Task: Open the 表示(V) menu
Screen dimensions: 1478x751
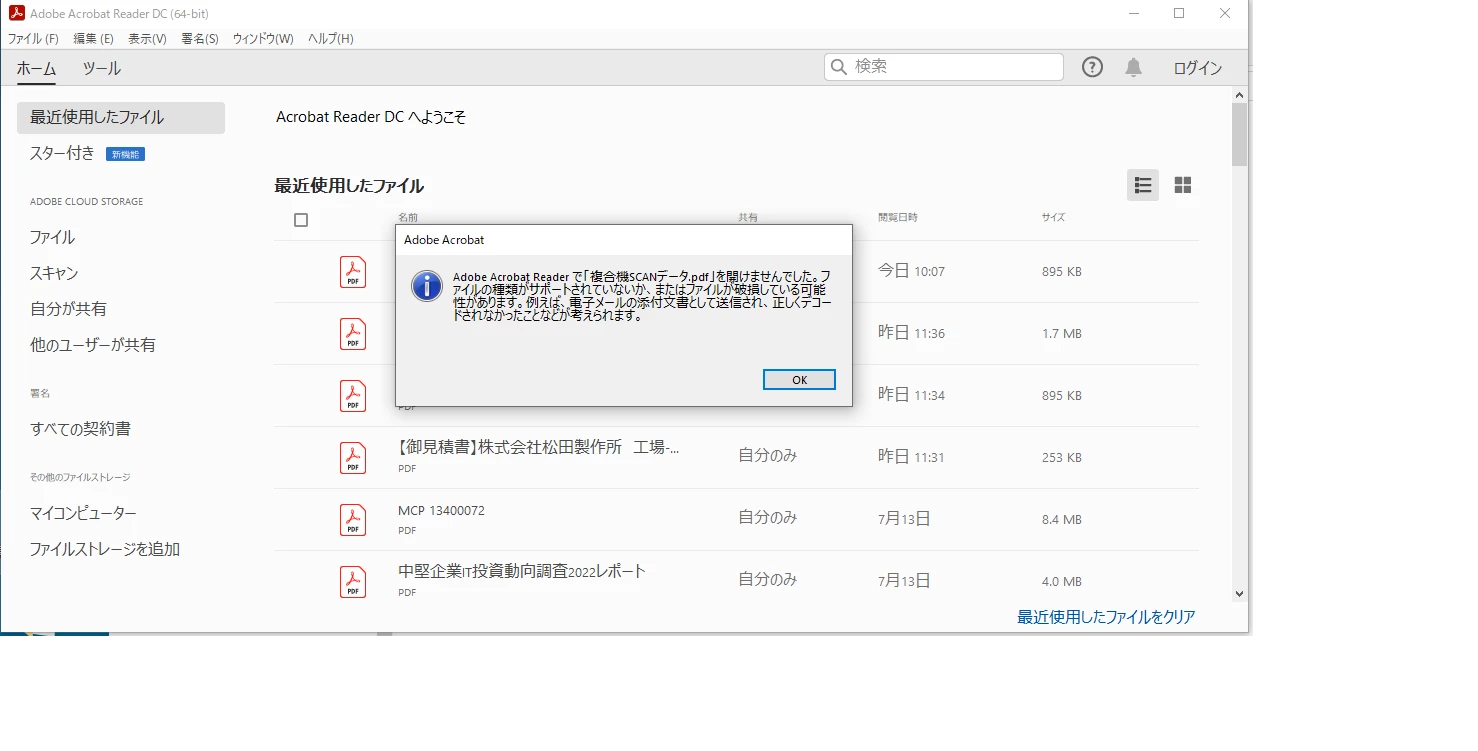Action: (x=147, y=39)
